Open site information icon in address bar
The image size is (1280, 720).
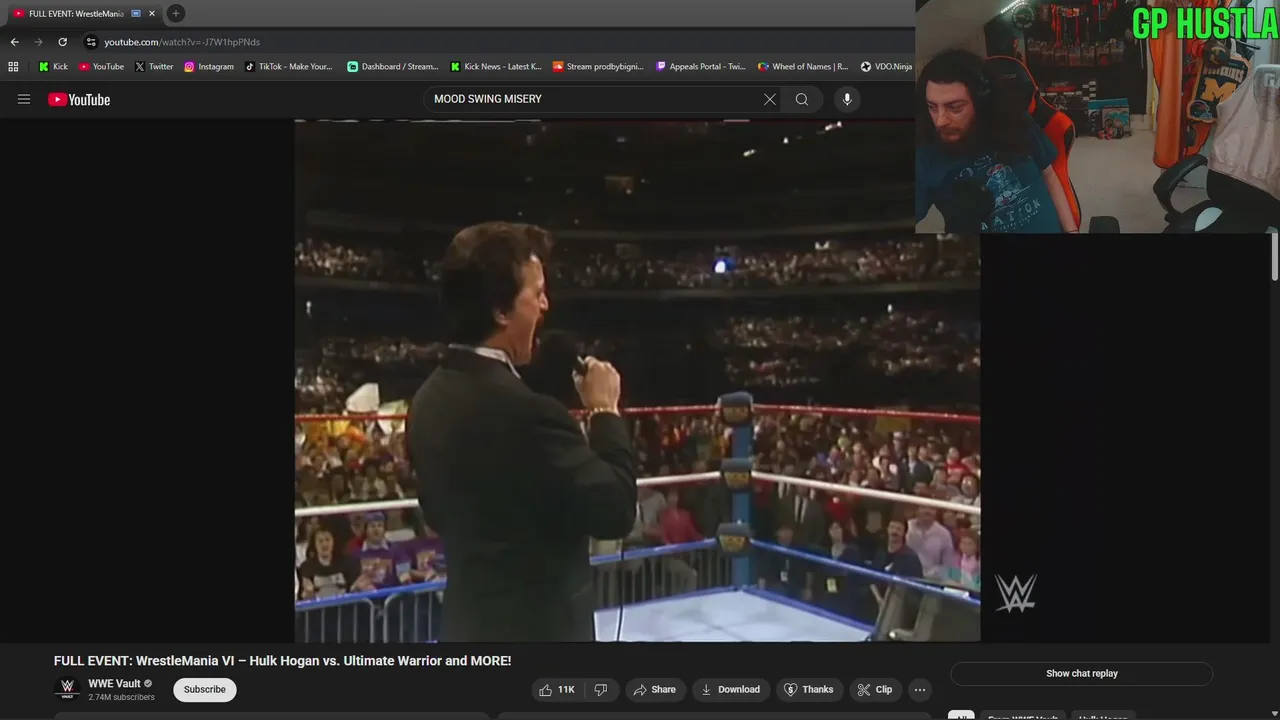91,42
